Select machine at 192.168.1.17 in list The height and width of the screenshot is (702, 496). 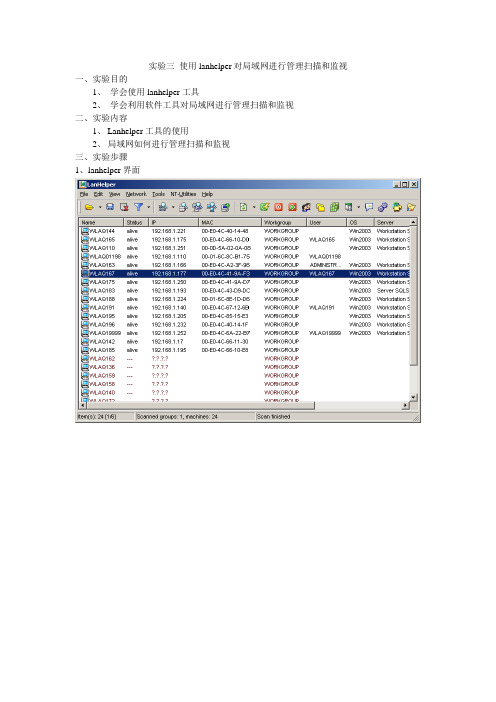click(x=245, y=342)
